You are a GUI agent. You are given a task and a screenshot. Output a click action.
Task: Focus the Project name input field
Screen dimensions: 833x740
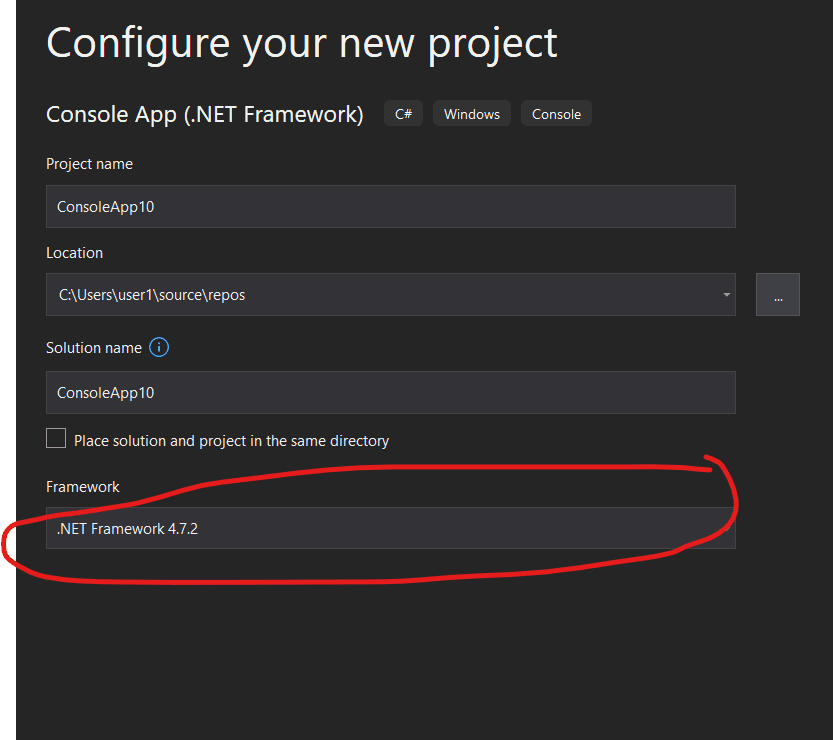390,207
